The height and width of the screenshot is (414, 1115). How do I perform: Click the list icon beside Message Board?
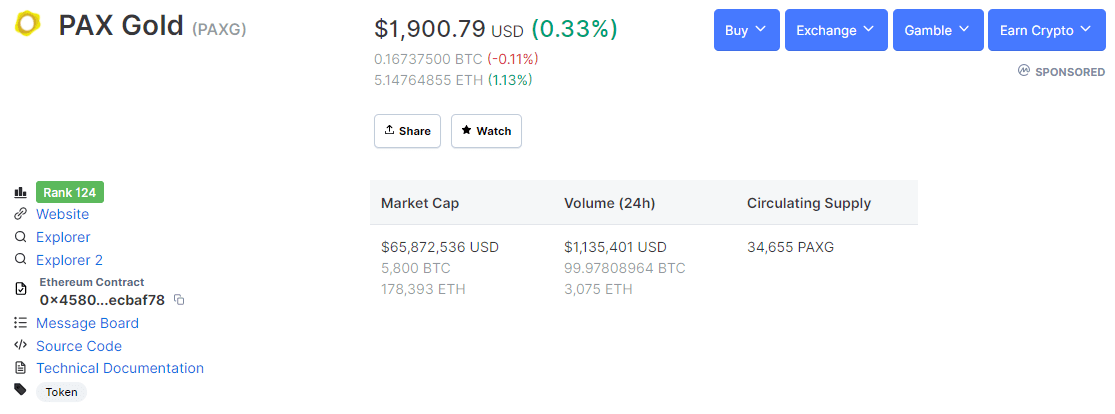[x=21, y=323]
